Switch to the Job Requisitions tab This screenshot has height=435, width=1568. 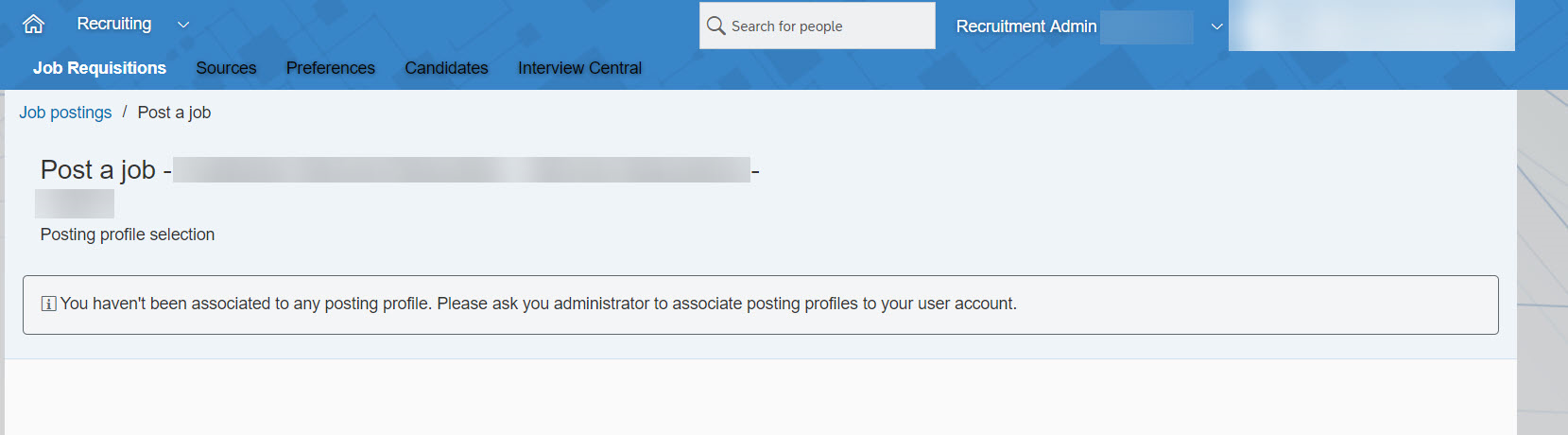pos(99,68)
